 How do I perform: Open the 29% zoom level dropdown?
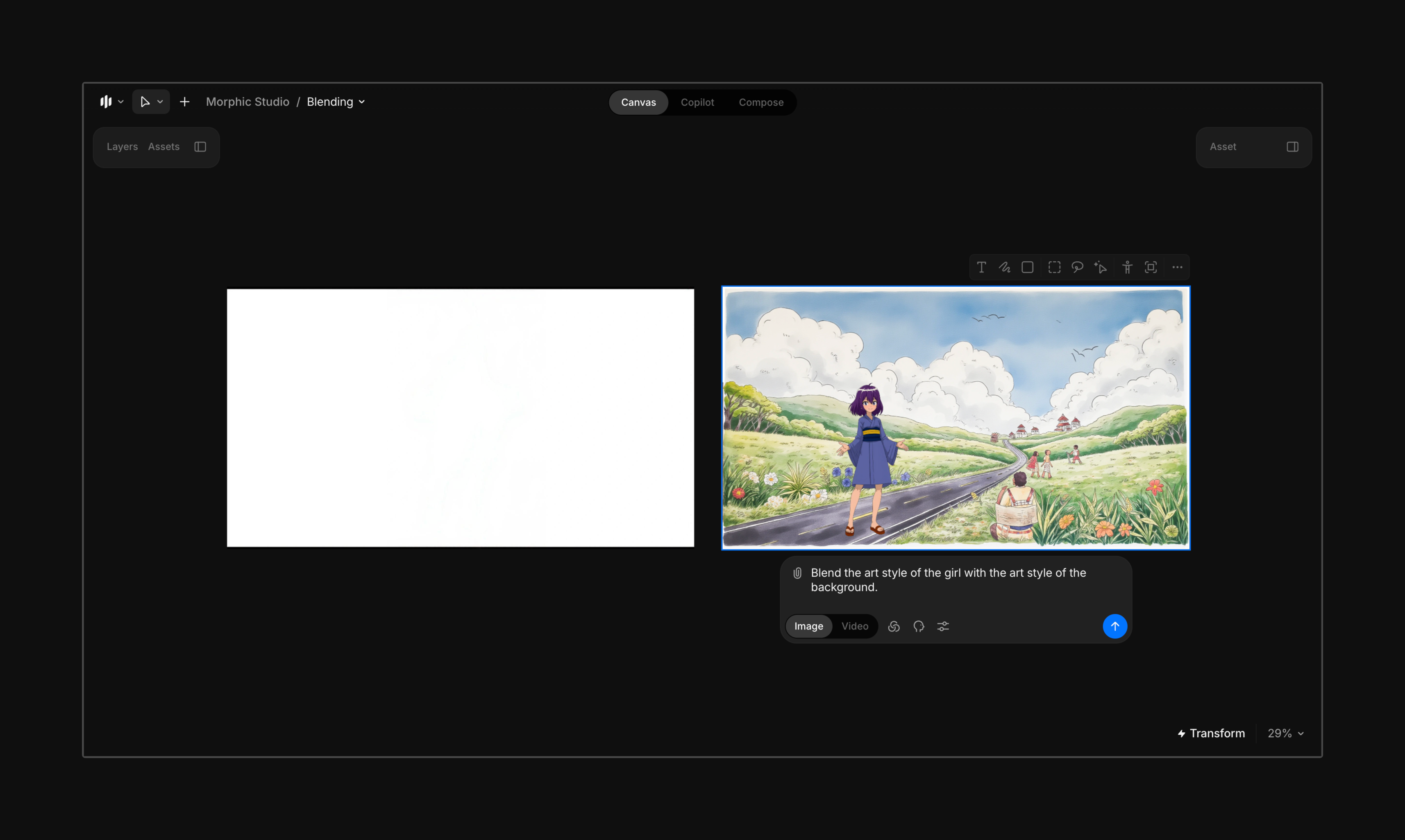(1285, 733)
